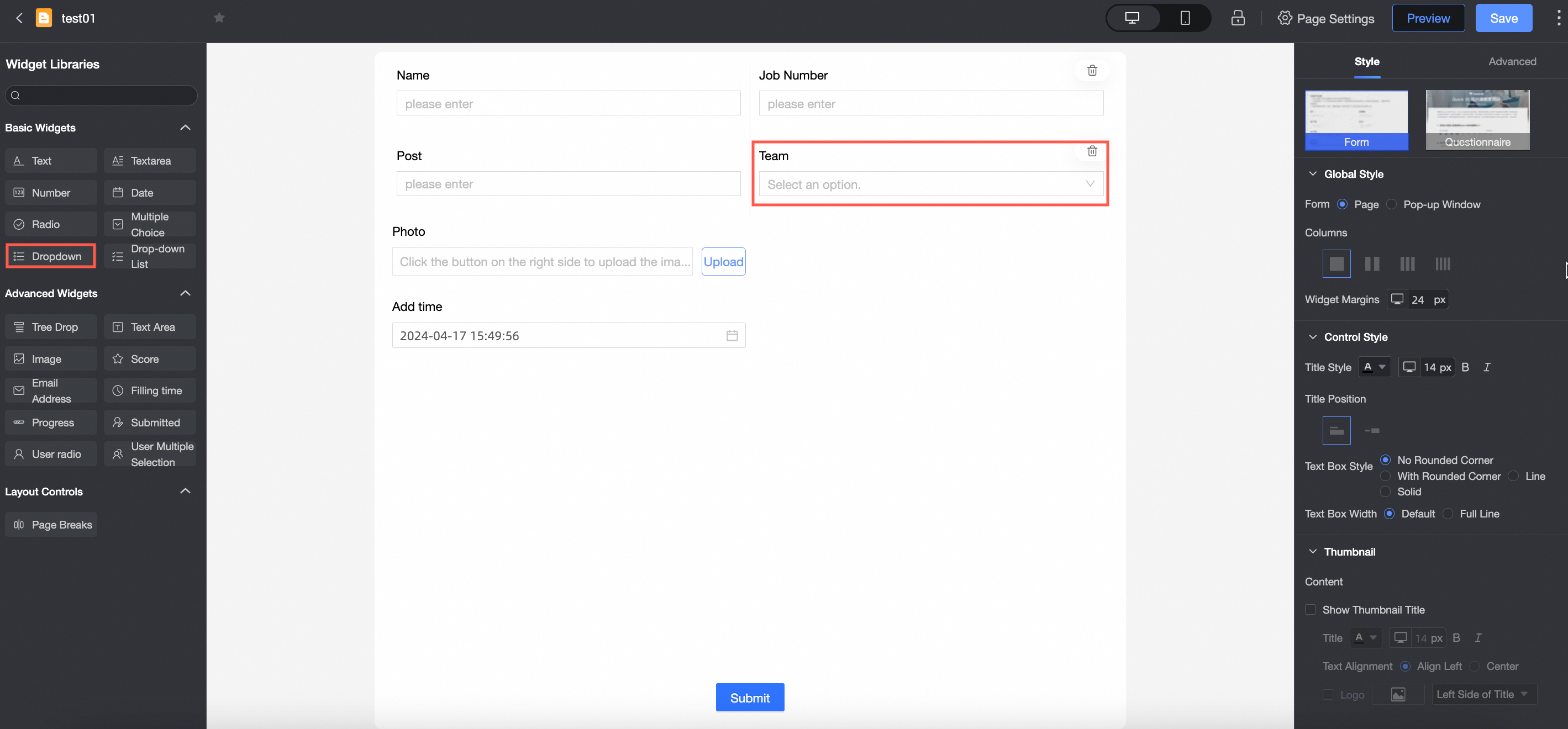Open Title Style font color picker
The image size is (1568, 729).
tap(1374, 367)
